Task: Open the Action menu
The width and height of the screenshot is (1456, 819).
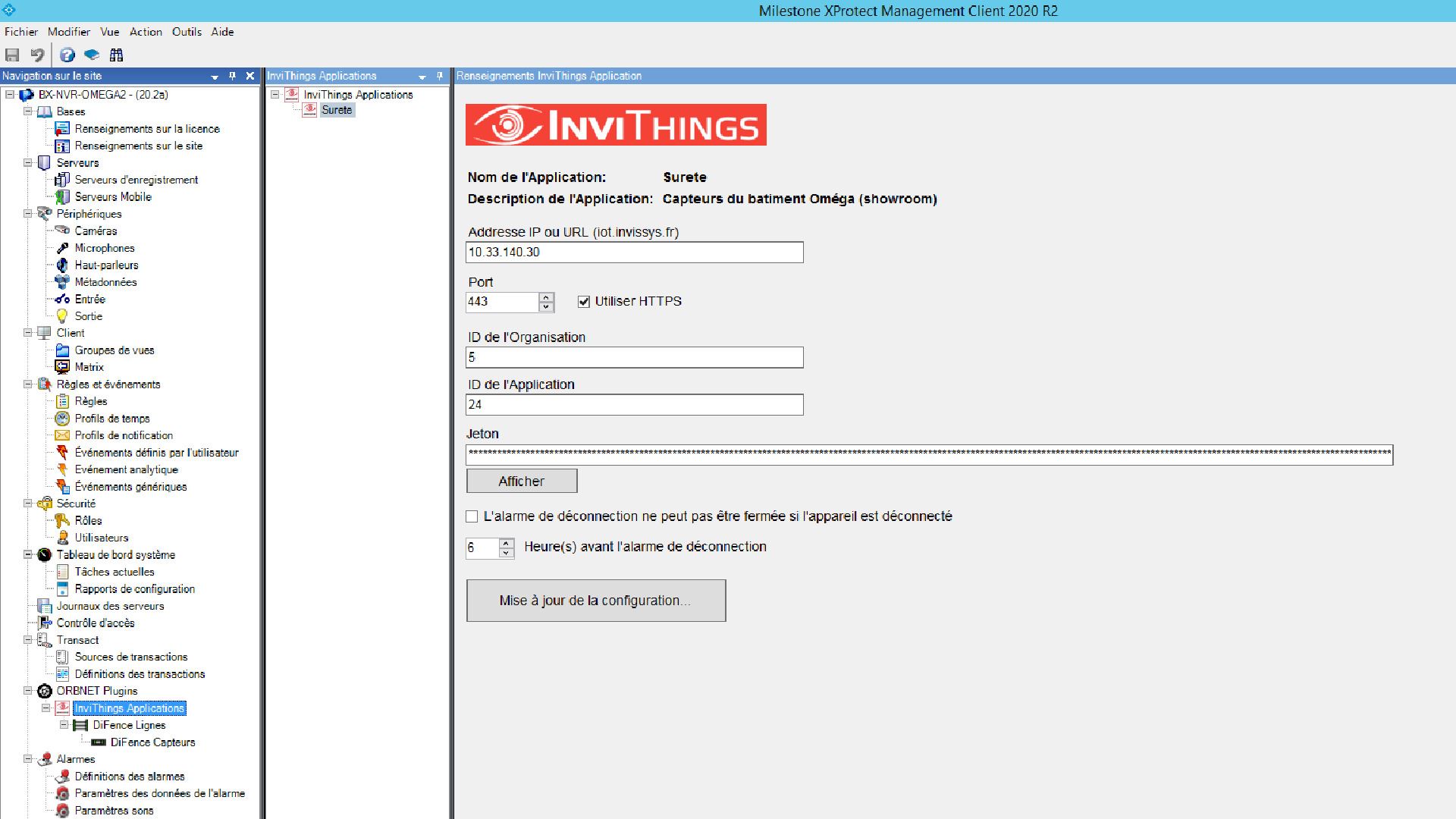Action: click(146, 32)
